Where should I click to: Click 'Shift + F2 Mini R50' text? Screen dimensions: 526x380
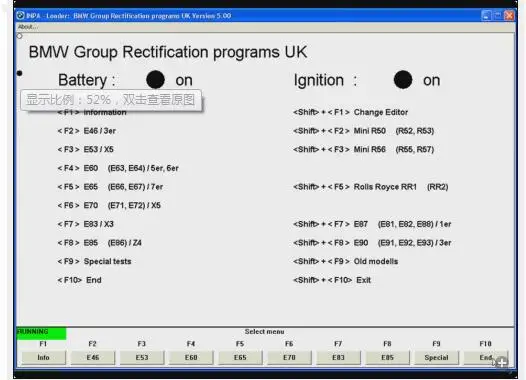[364, 131]
